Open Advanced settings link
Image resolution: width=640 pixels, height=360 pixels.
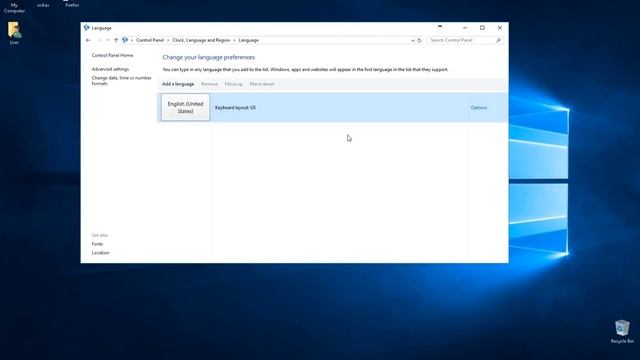pyautogui.click(x=110, y=69)
